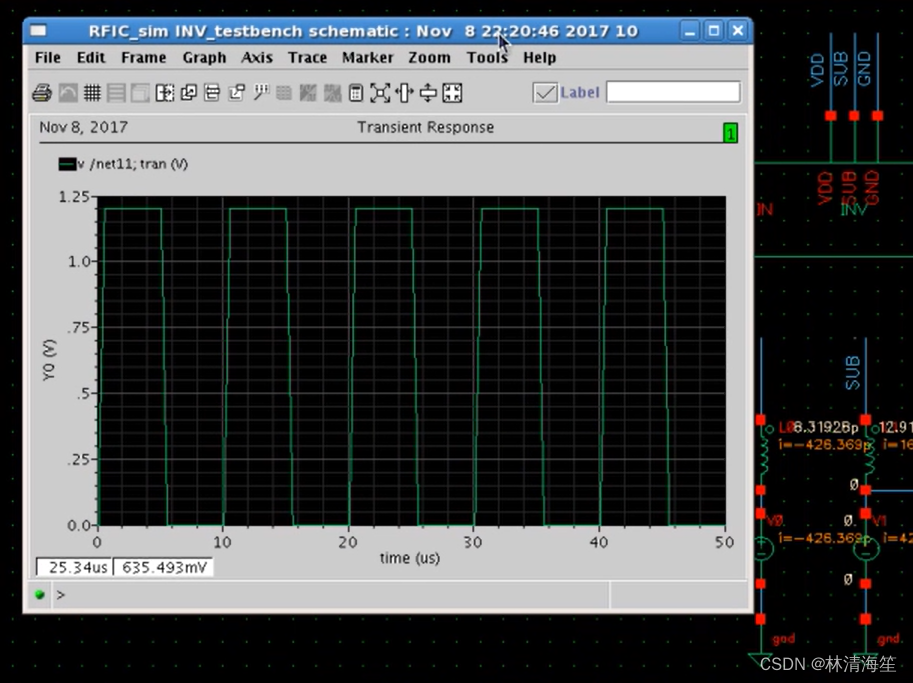Open the Tools menu
The height and width of the screenshot is (683, 913).
(487, 58)
